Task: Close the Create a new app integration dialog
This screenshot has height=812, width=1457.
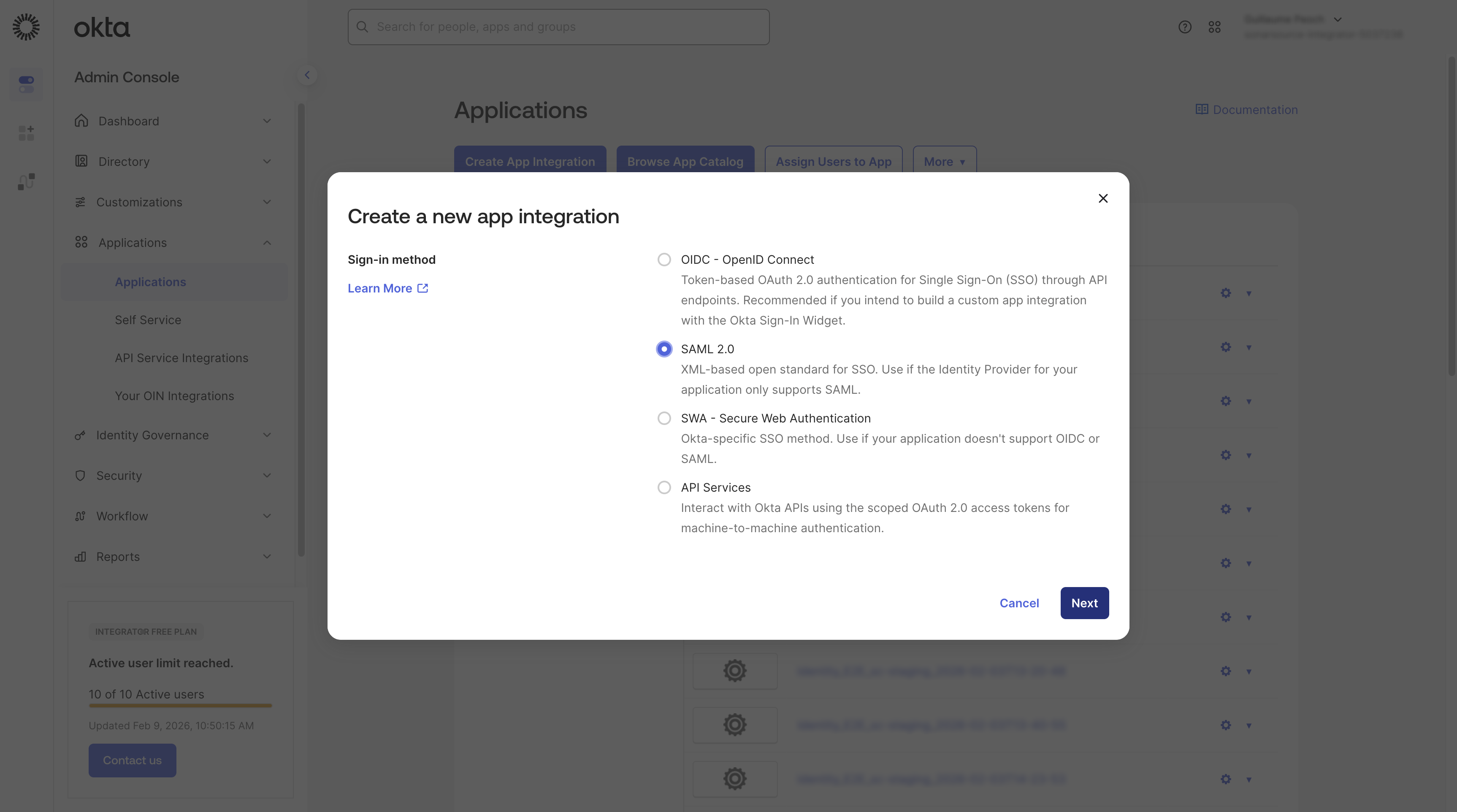Action: click(1103, 198)
